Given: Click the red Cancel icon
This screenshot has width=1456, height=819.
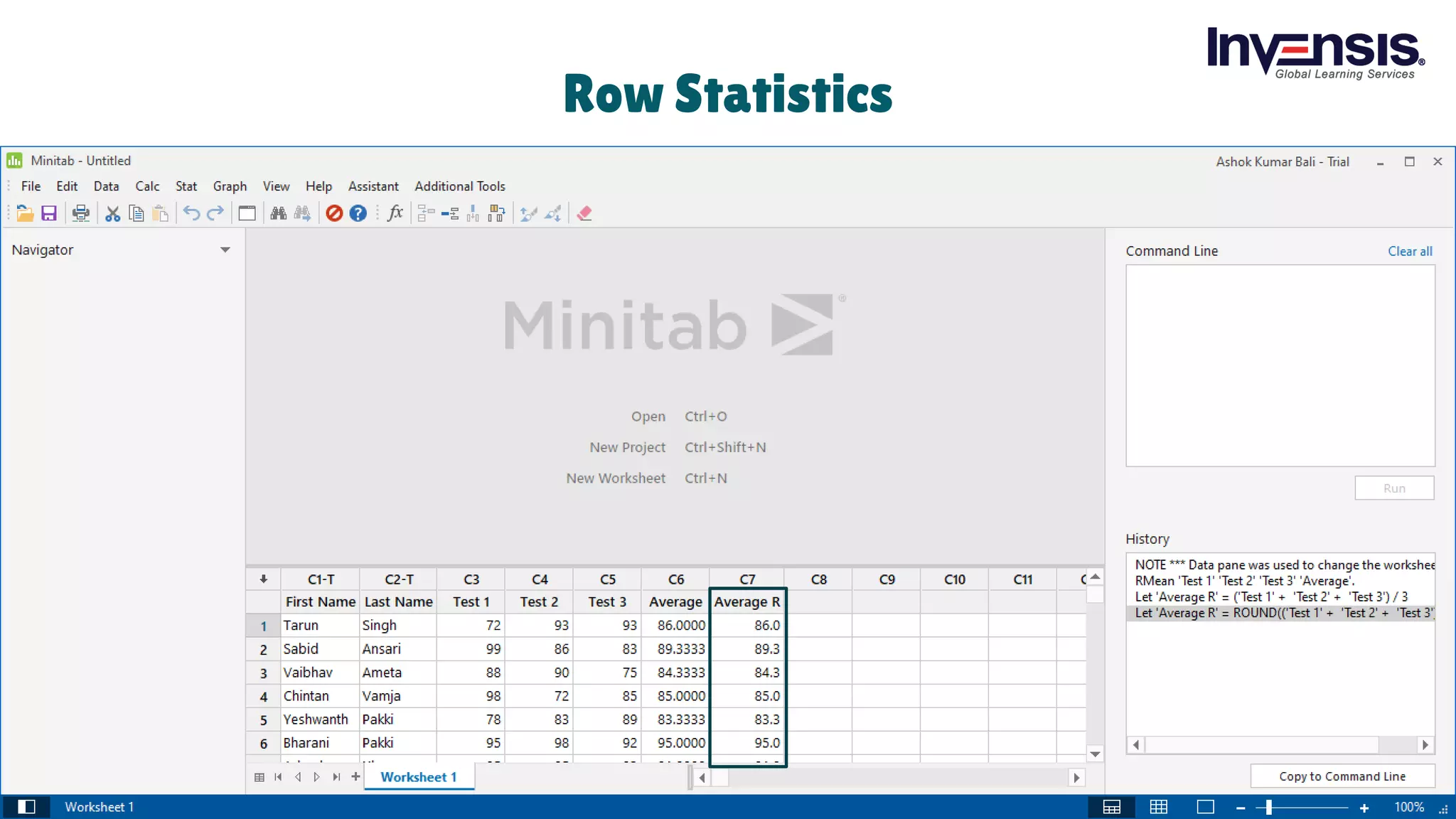Looking at the screenshot, I should click(x=334, y=213).
